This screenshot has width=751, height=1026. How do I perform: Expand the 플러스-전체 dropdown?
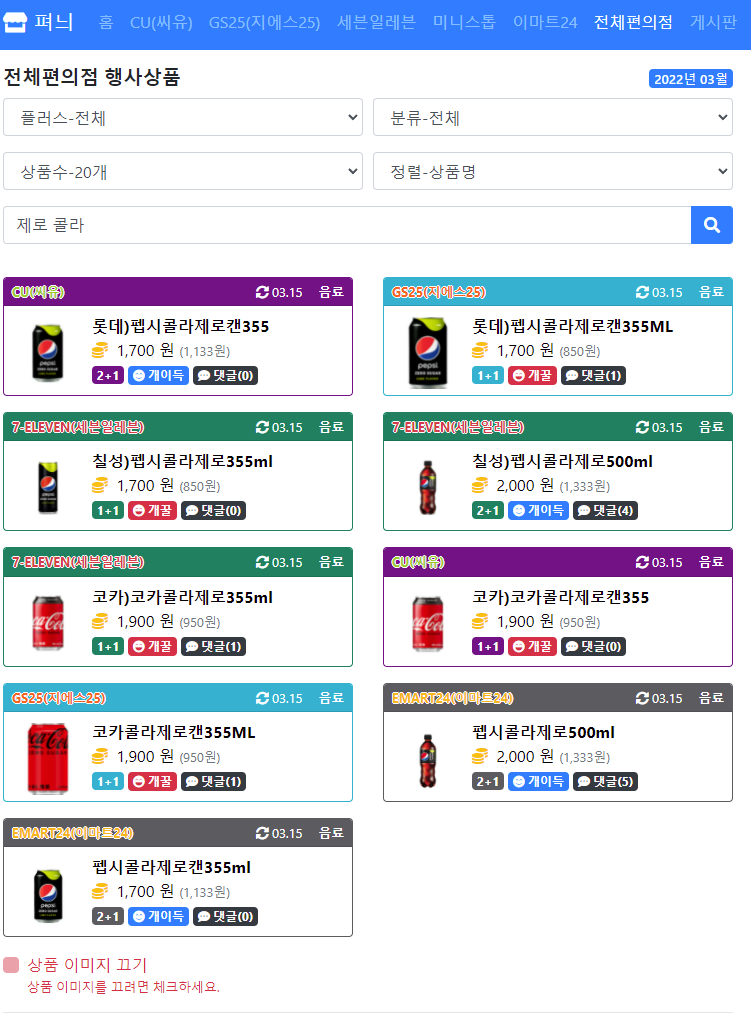183,117
